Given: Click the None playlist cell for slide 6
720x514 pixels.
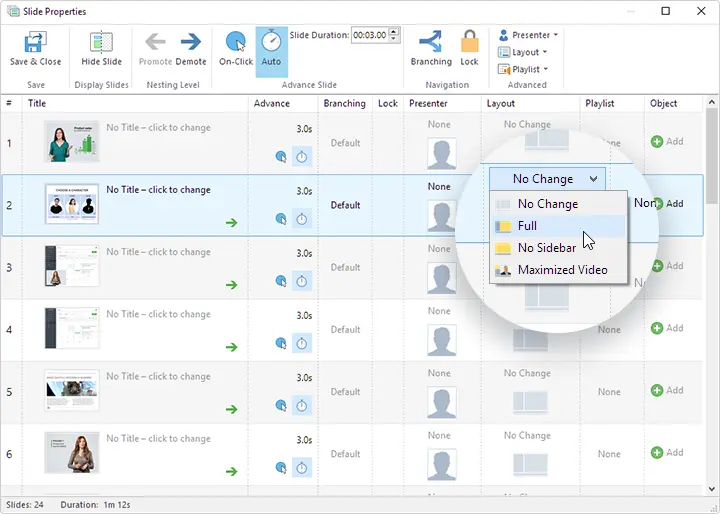Looking at the screenshot, I should (x=609, y=454).
